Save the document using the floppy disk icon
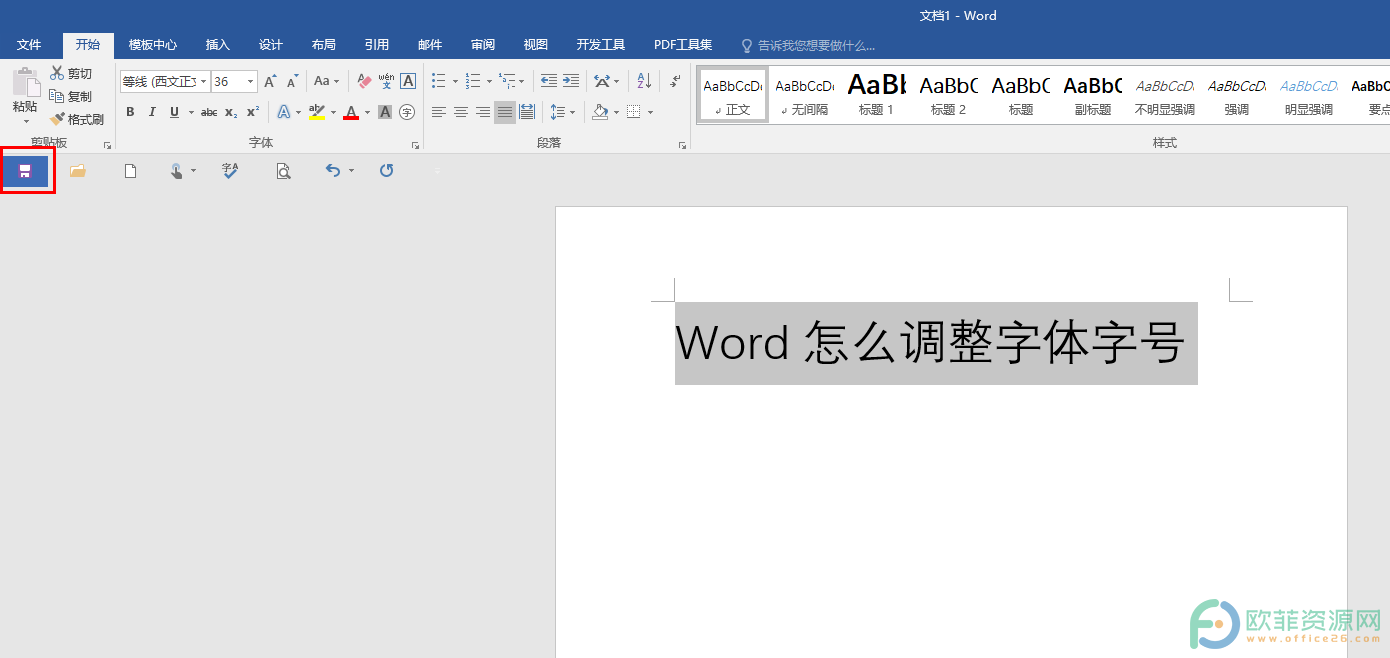 pyautogui.click(x=25, y=171)
